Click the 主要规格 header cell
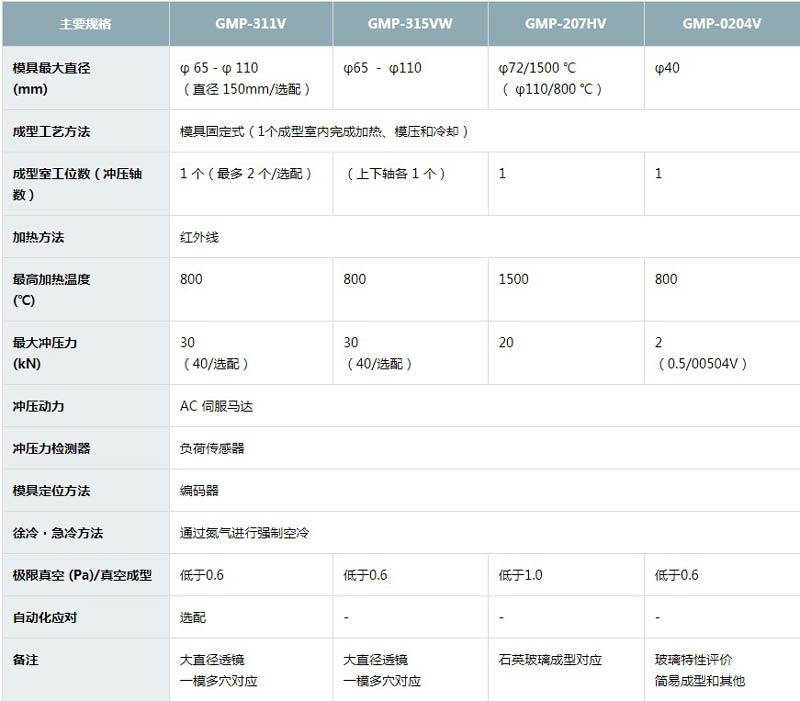The height and width of the screenshot is (701, 800). coord(85,24)
